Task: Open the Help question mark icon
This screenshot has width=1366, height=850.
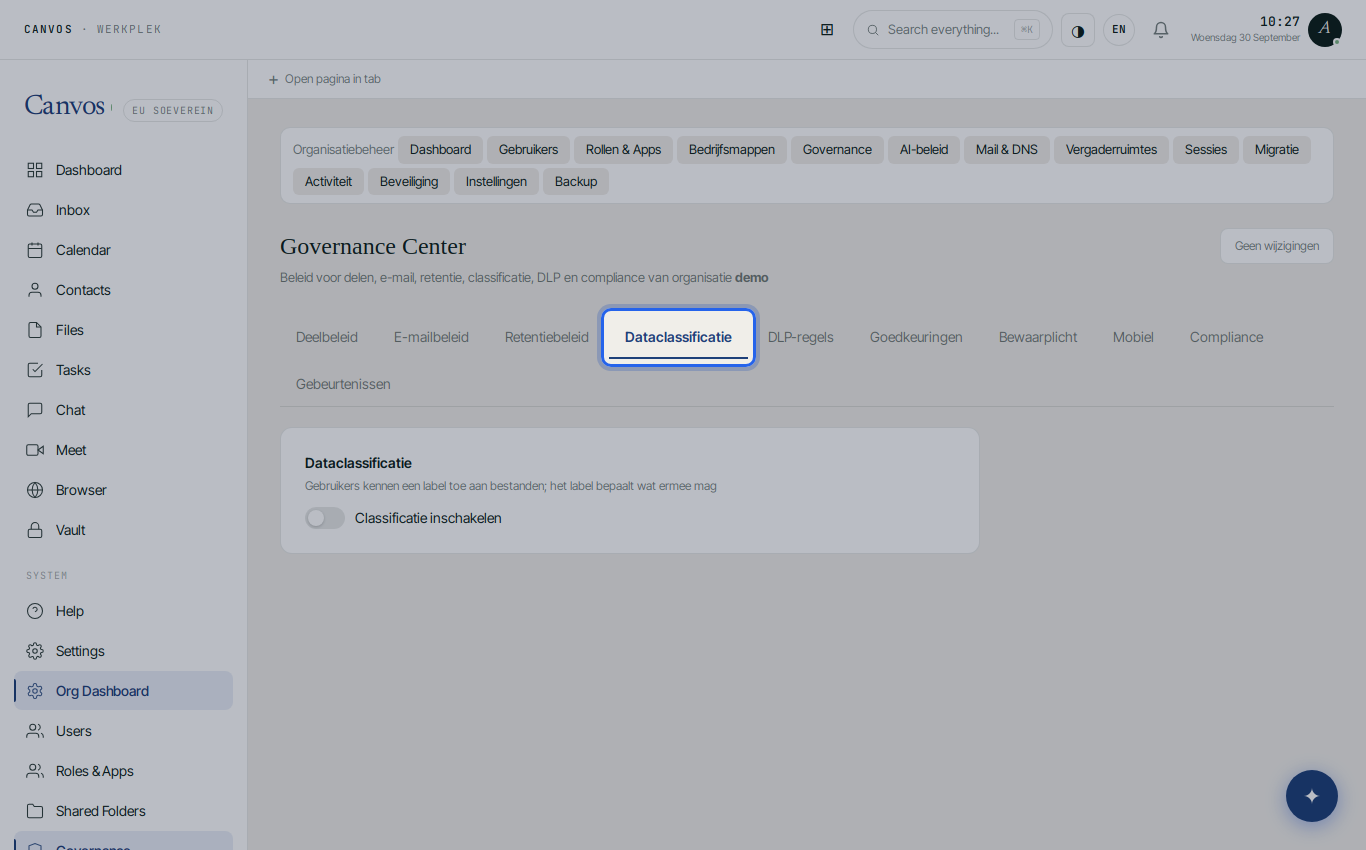Action: (35, 611)
